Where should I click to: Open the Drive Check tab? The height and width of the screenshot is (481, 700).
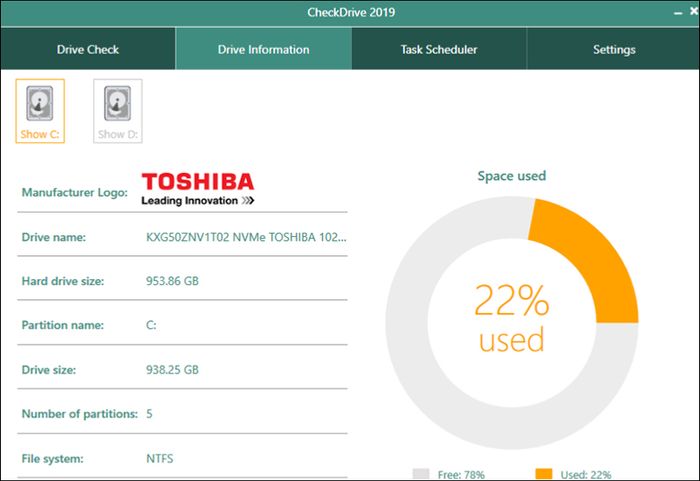coord(88,49)
